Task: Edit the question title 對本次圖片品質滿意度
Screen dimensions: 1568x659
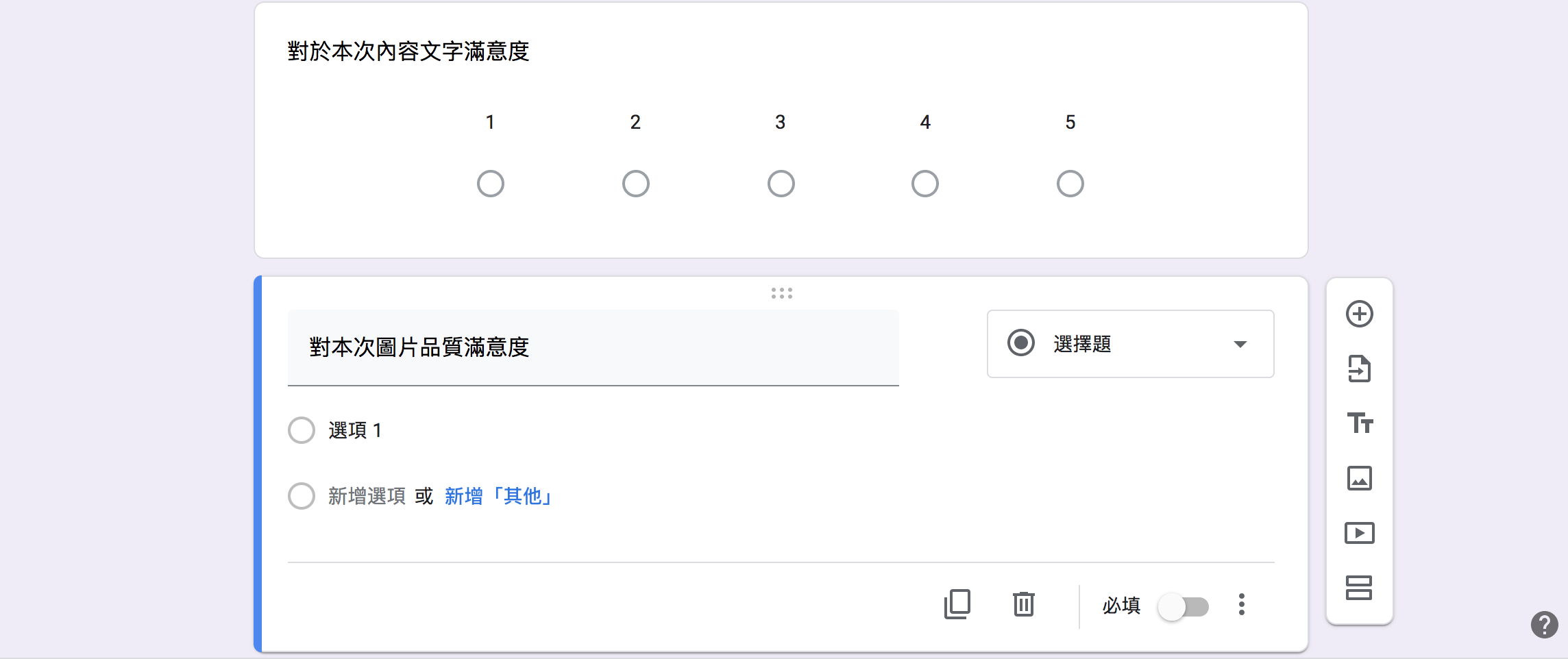Action: pos(593,347)
